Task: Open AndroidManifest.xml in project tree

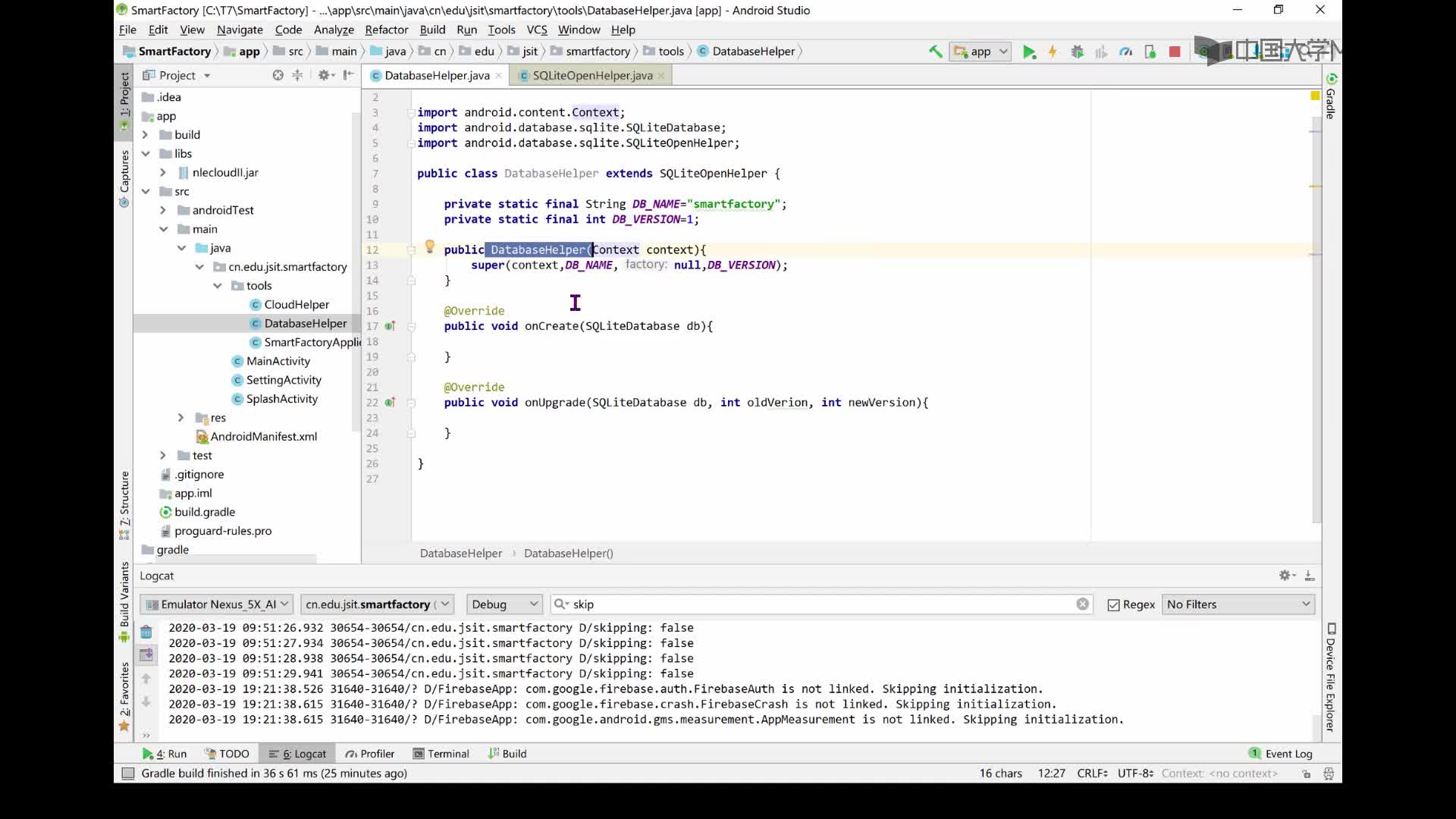Action: [x=263, y=437]
